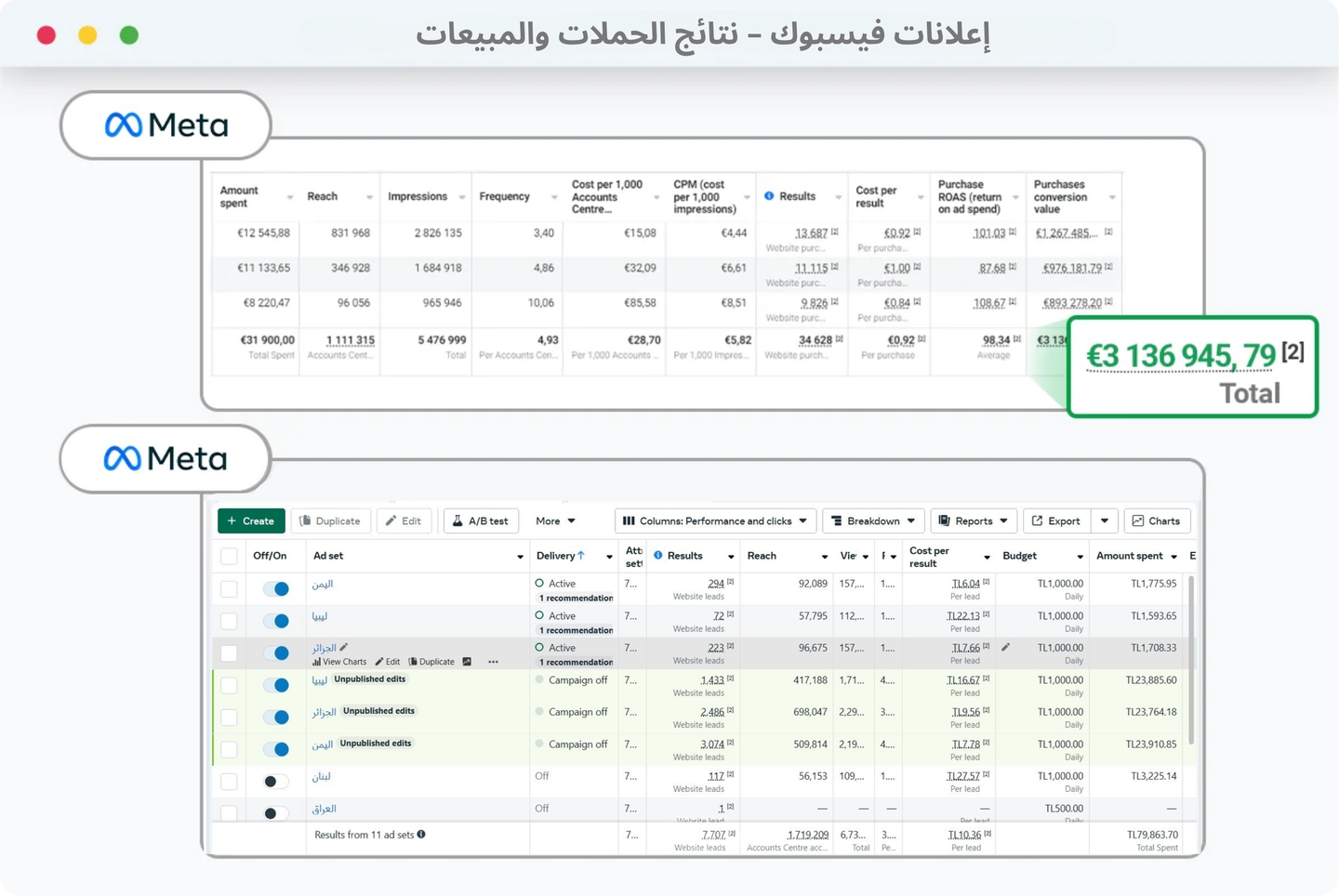Open the Charts panel

point(1157,521)
